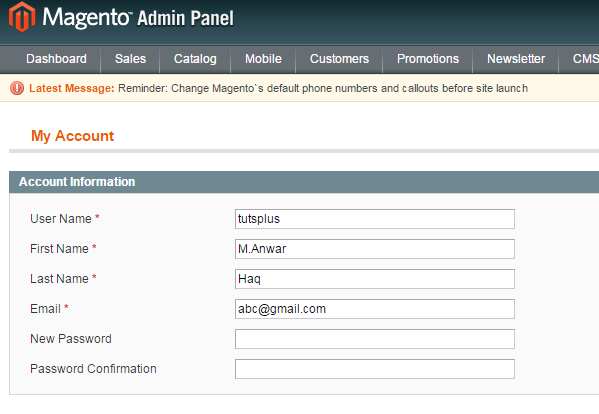Focus the First Name field
599x414 pixels.
pyautogui.click(x=375, y=249)
